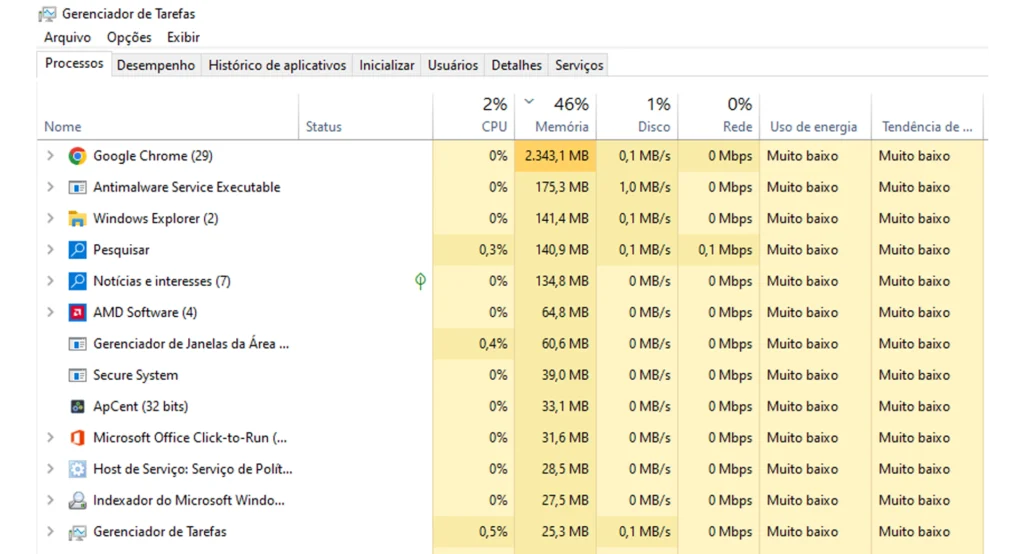Click the Task Manager title bar icon

pos(47,14)
